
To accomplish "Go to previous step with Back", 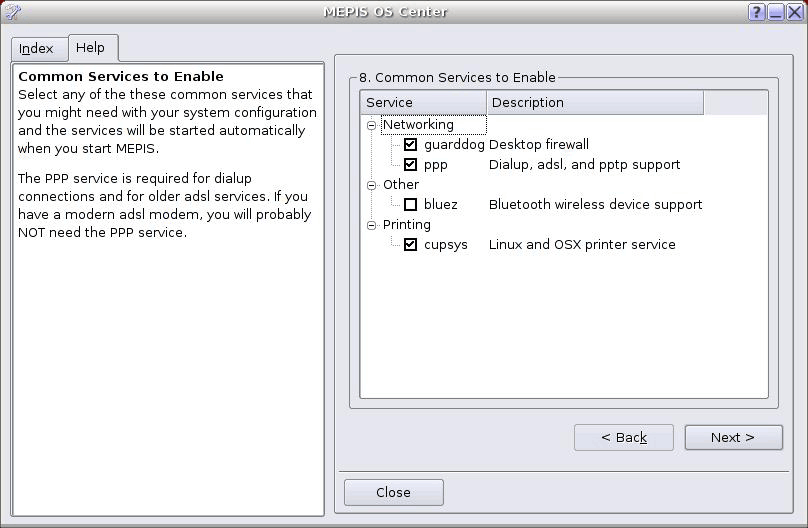I will (x=624, y=437).
